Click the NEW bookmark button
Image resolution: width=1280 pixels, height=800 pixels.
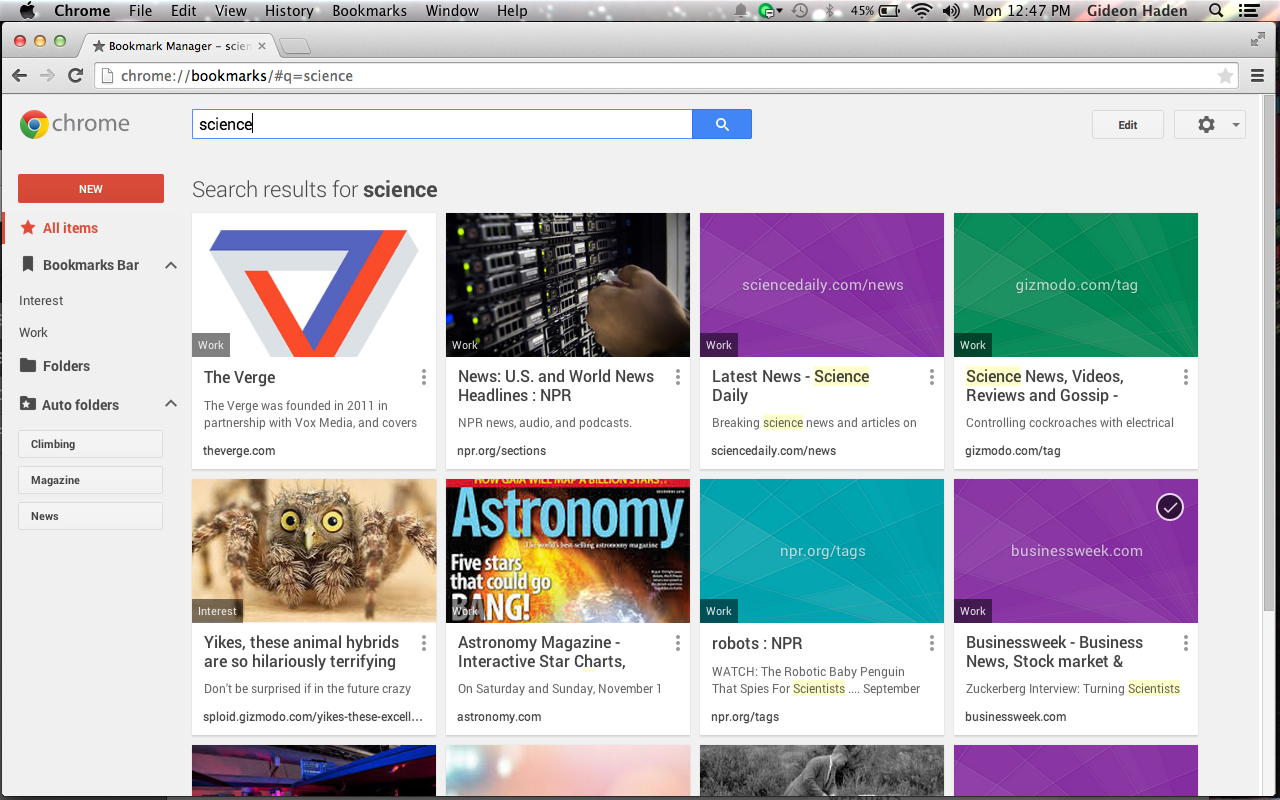tap(91, 189)
